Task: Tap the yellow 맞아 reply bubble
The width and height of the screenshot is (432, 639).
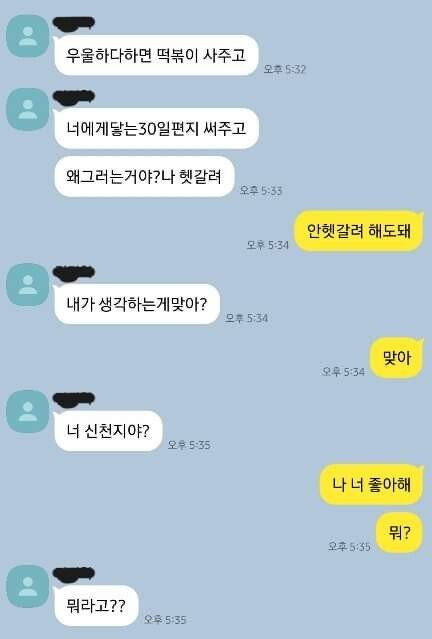Action: (x=397, y=358)
